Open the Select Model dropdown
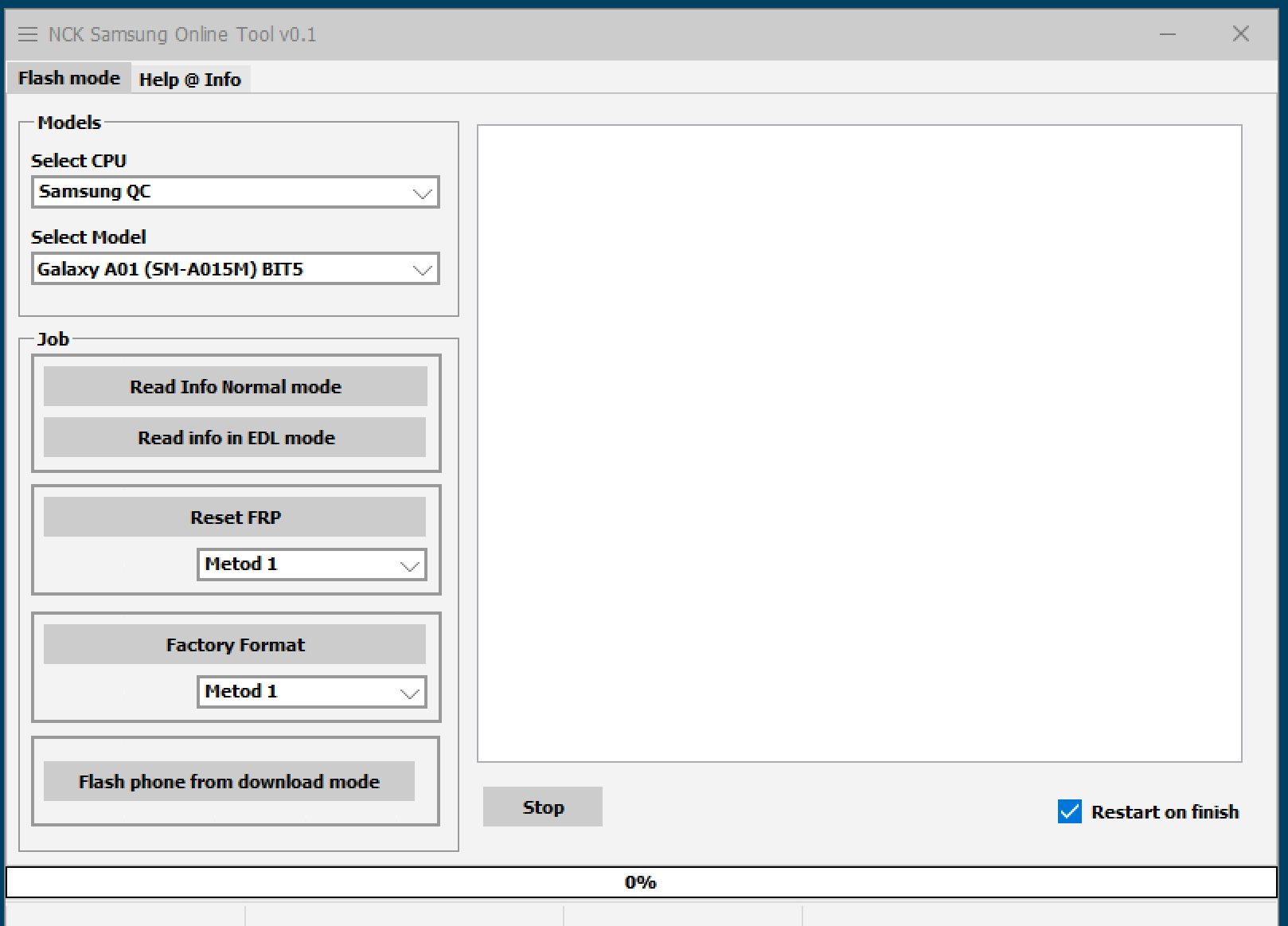The width and height of the screenshot is (1288, 926). (236, 269)
